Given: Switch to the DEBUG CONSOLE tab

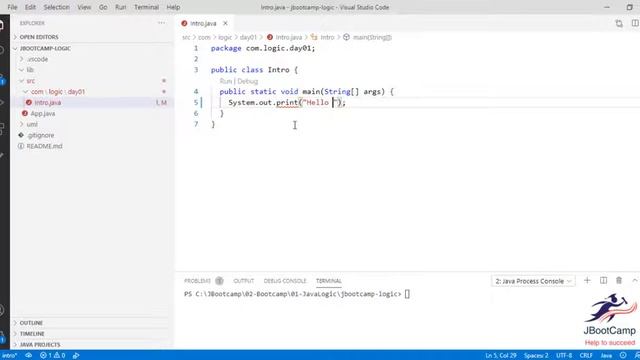Looking at the screenshot, I should pos(285,281).
